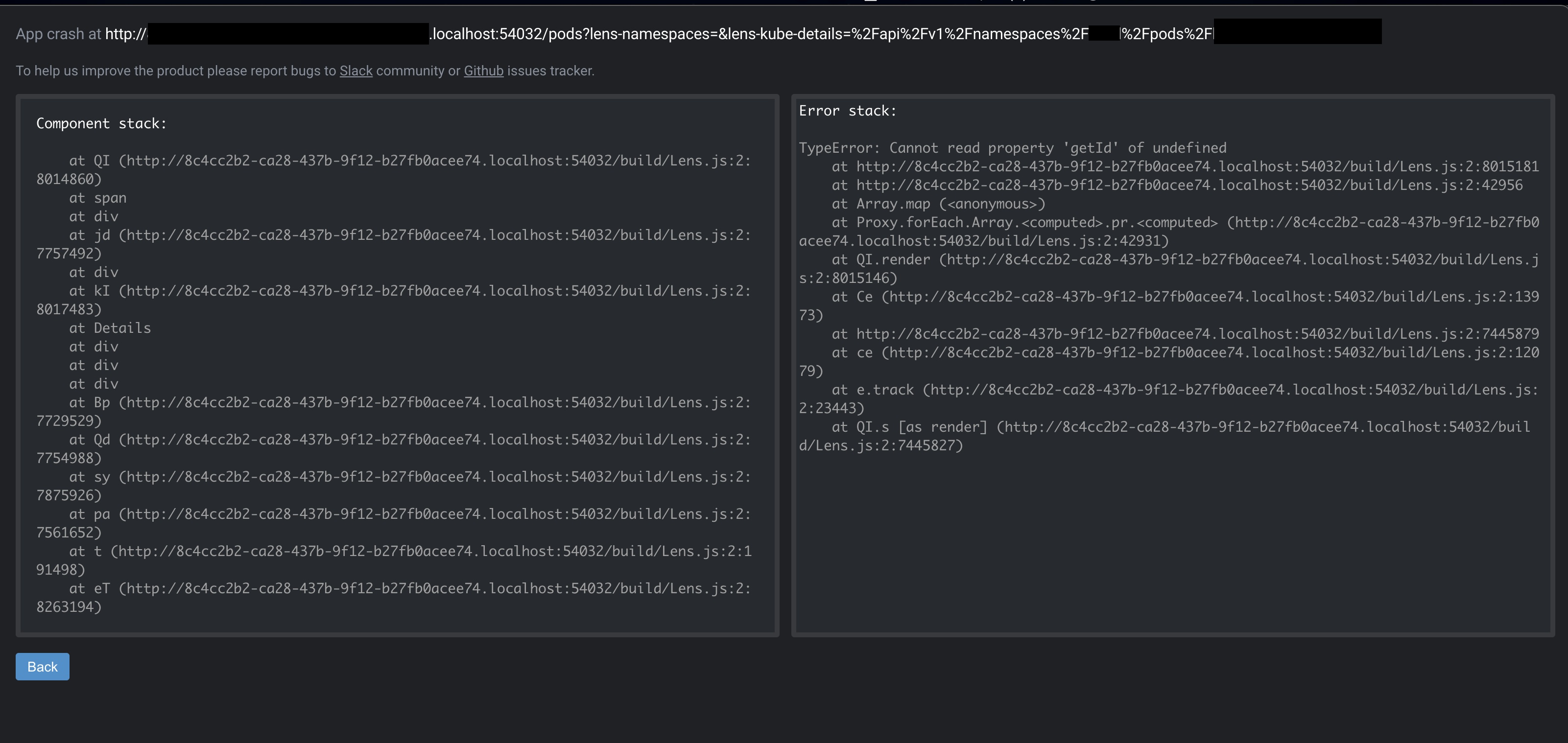Open the Slack community link
1568x743 pixels.
[x=356, y=70]
